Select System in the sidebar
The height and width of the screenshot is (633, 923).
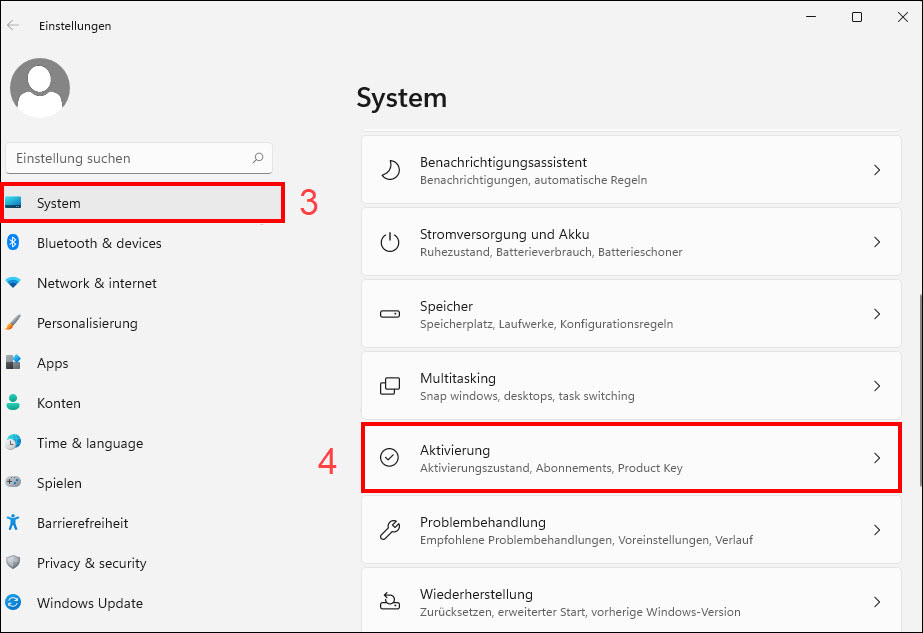tap(143, 203)
